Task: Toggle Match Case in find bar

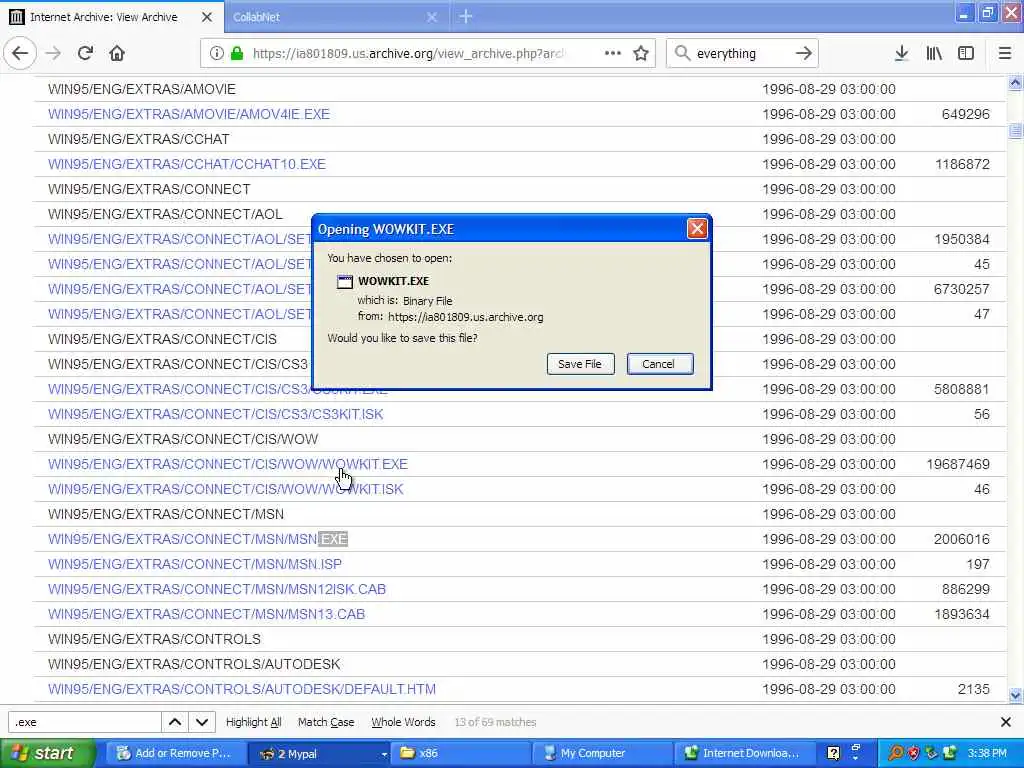Action: [x=326, y=722]
